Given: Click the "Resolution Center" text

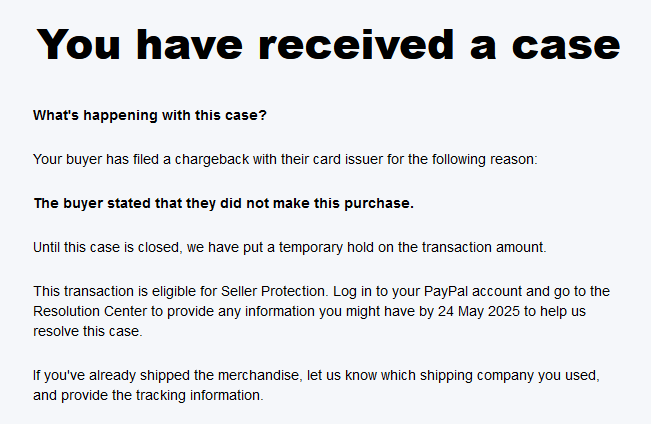Looking at the screenshot, I should coord(90,311).
